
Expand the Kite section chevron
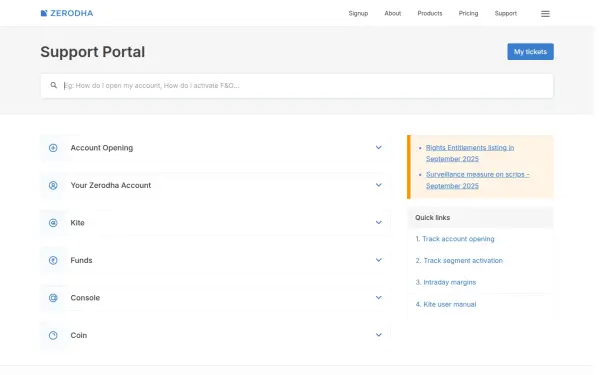(x=378, y=223)
